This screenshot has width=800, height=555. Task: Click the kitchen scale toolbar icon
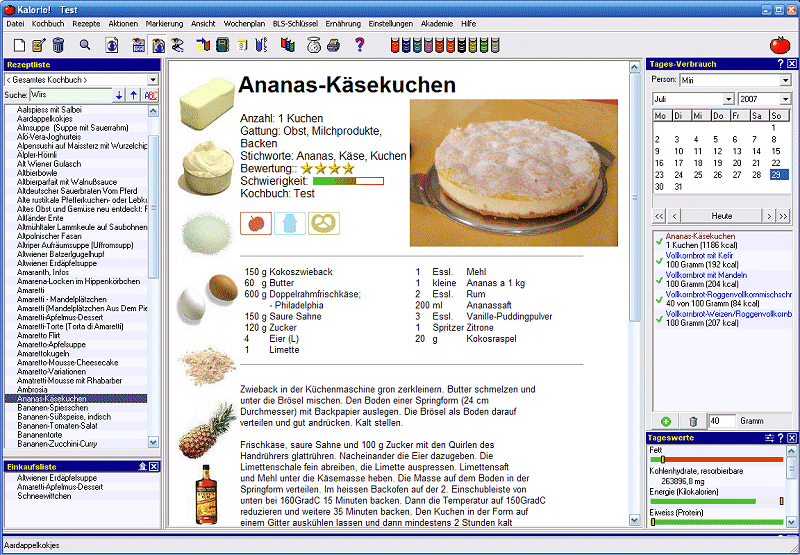(x=313, y=45)
